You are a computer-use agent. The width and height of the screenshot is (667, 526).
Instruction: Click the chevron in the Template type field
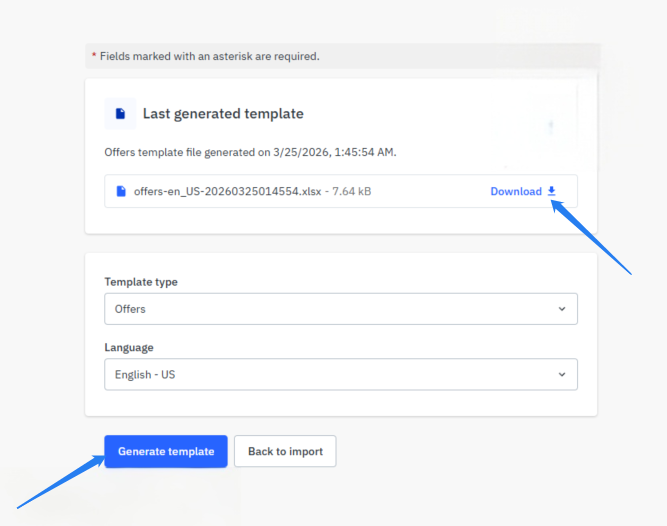coord(561,309)
